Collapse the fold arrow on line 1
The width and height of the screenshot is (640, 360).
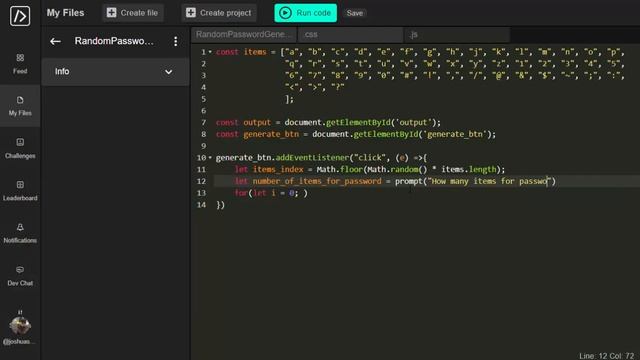coord(210,52)
